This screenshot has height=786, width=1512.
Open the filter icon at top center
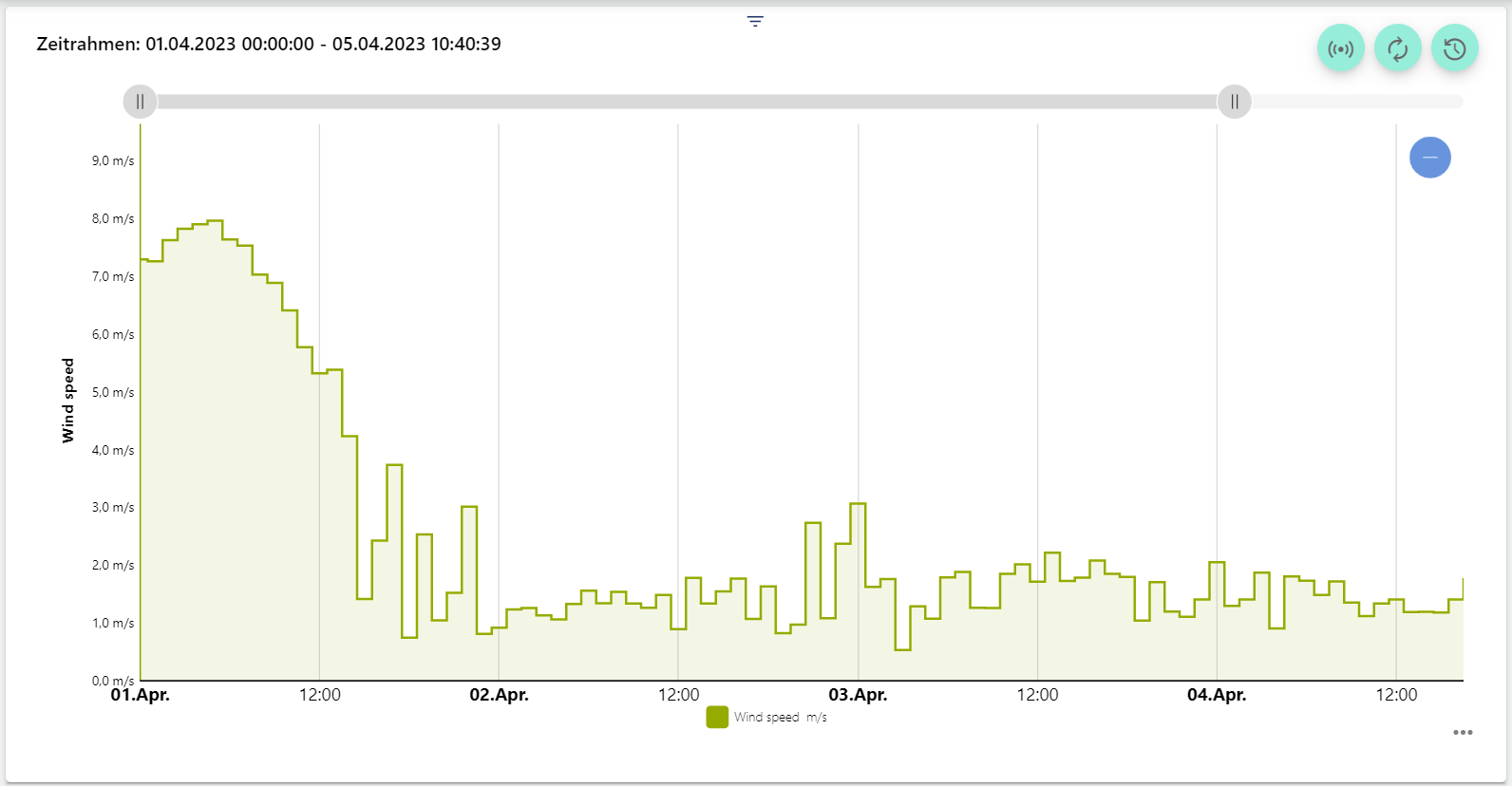[x=755, y=22]
